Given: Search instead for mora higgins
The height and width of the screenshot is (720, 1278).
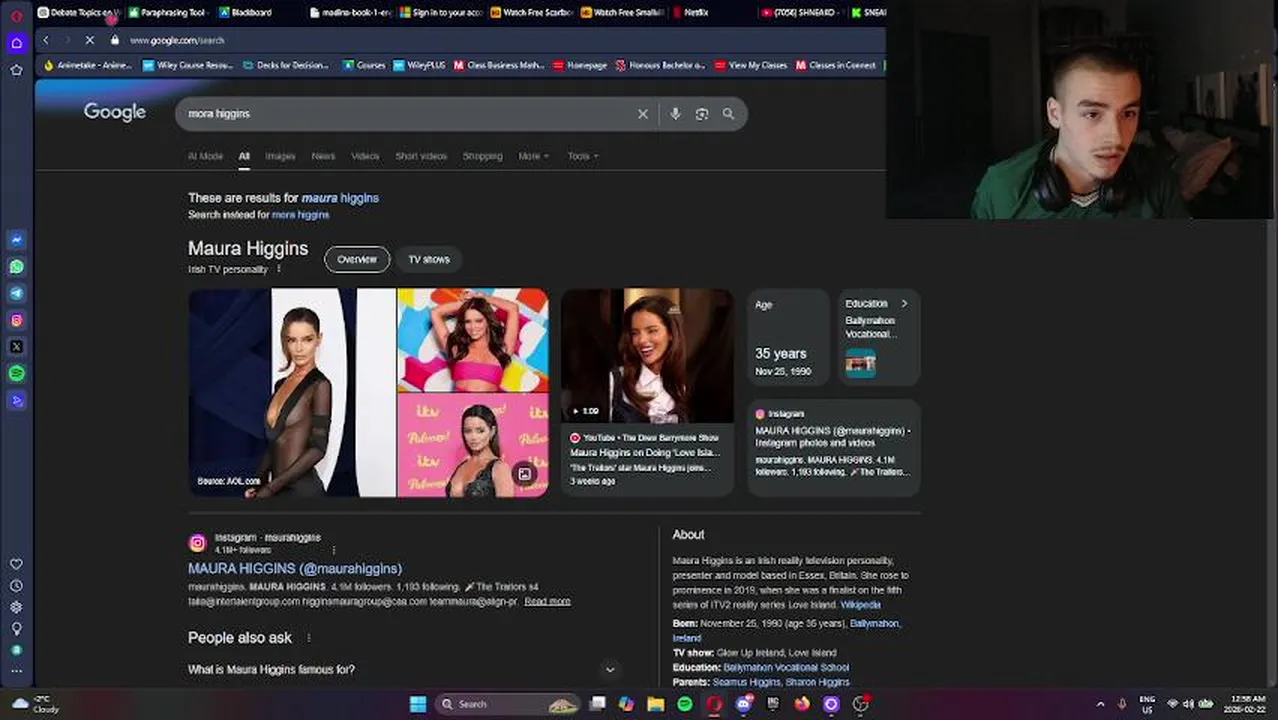Looking at the screenshot, I should (x=300, y=215).
